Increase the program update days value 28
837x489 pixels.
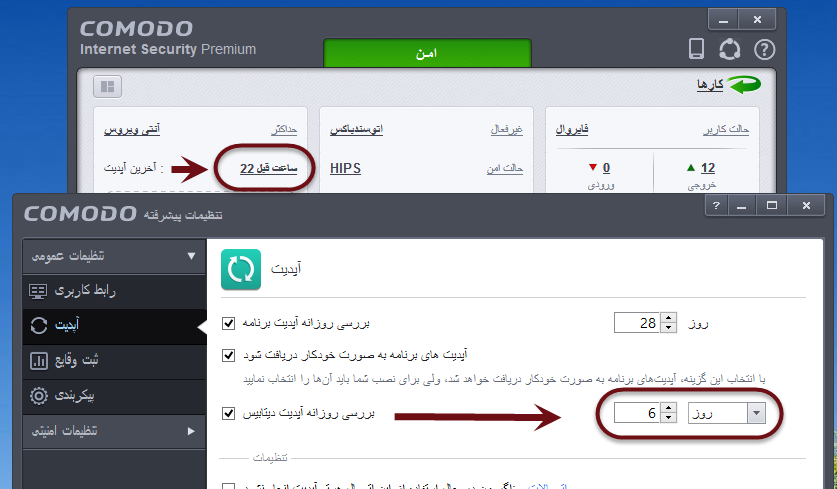668,318
